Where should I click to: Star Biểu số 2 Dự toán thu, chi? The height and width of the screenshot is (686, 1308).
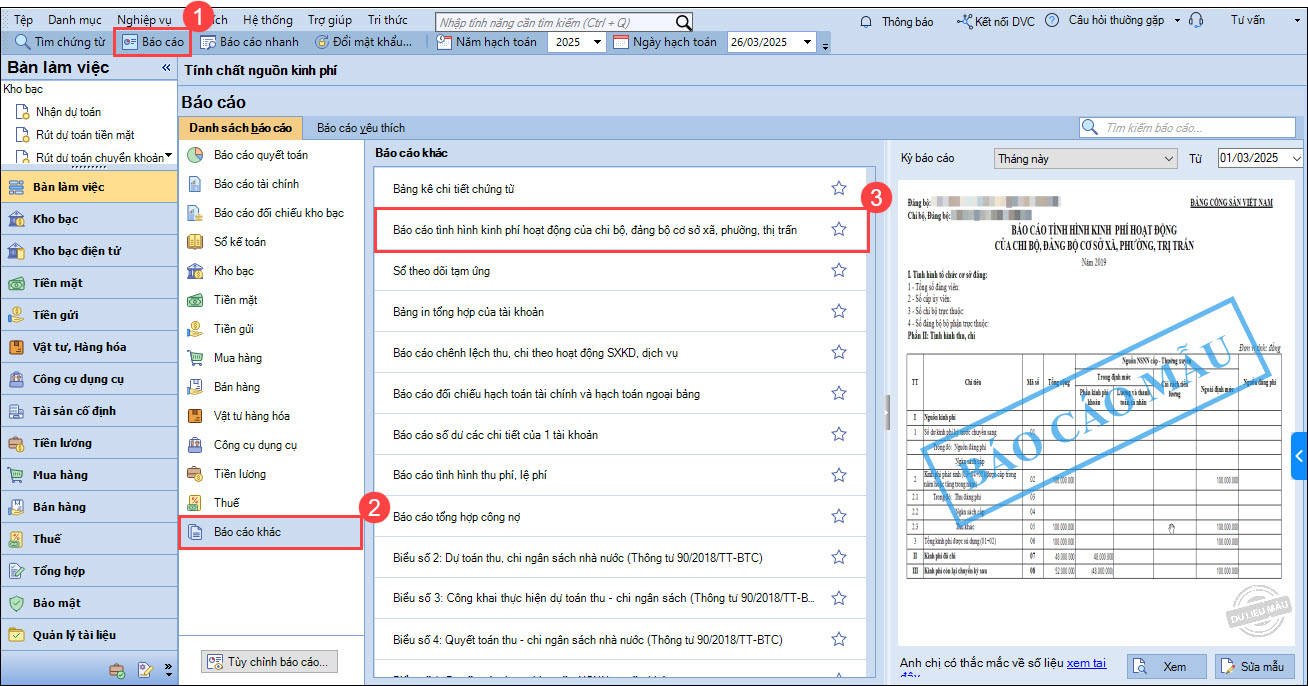(x=839, y=557)
